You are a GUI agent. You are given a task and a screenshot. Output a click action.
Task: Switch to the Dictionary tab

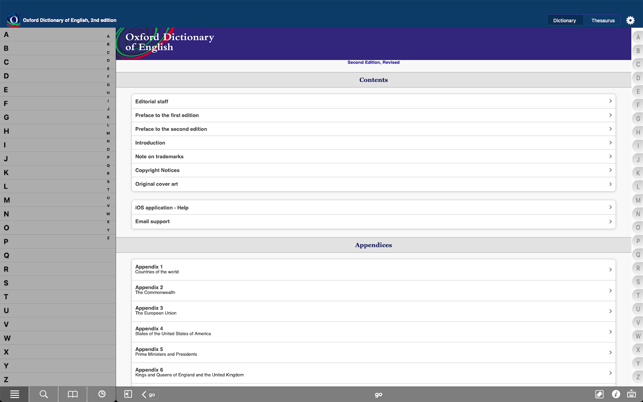pyautogui.click(x=564, y=21)
